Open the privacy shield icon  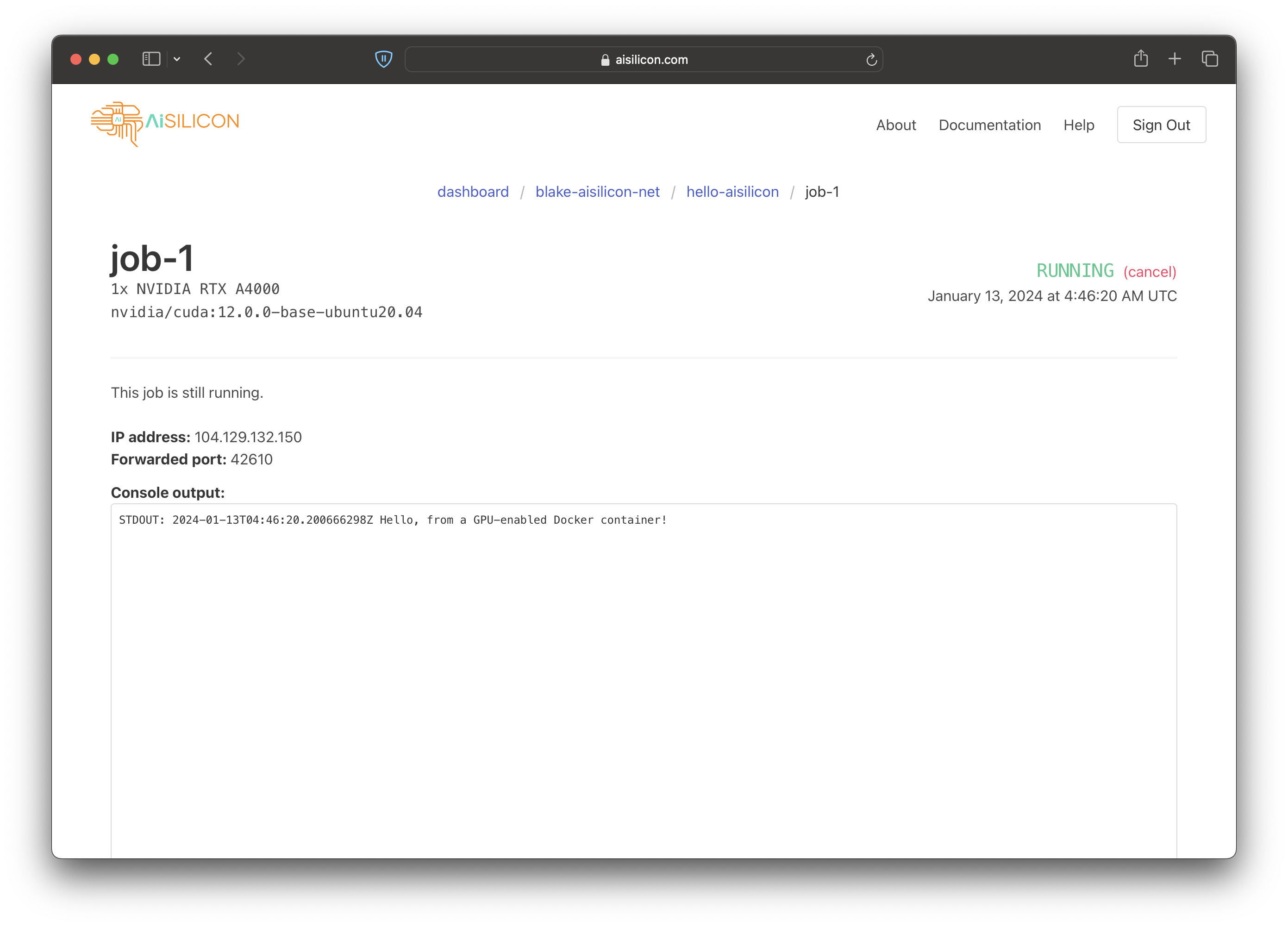tap(384, 59)
